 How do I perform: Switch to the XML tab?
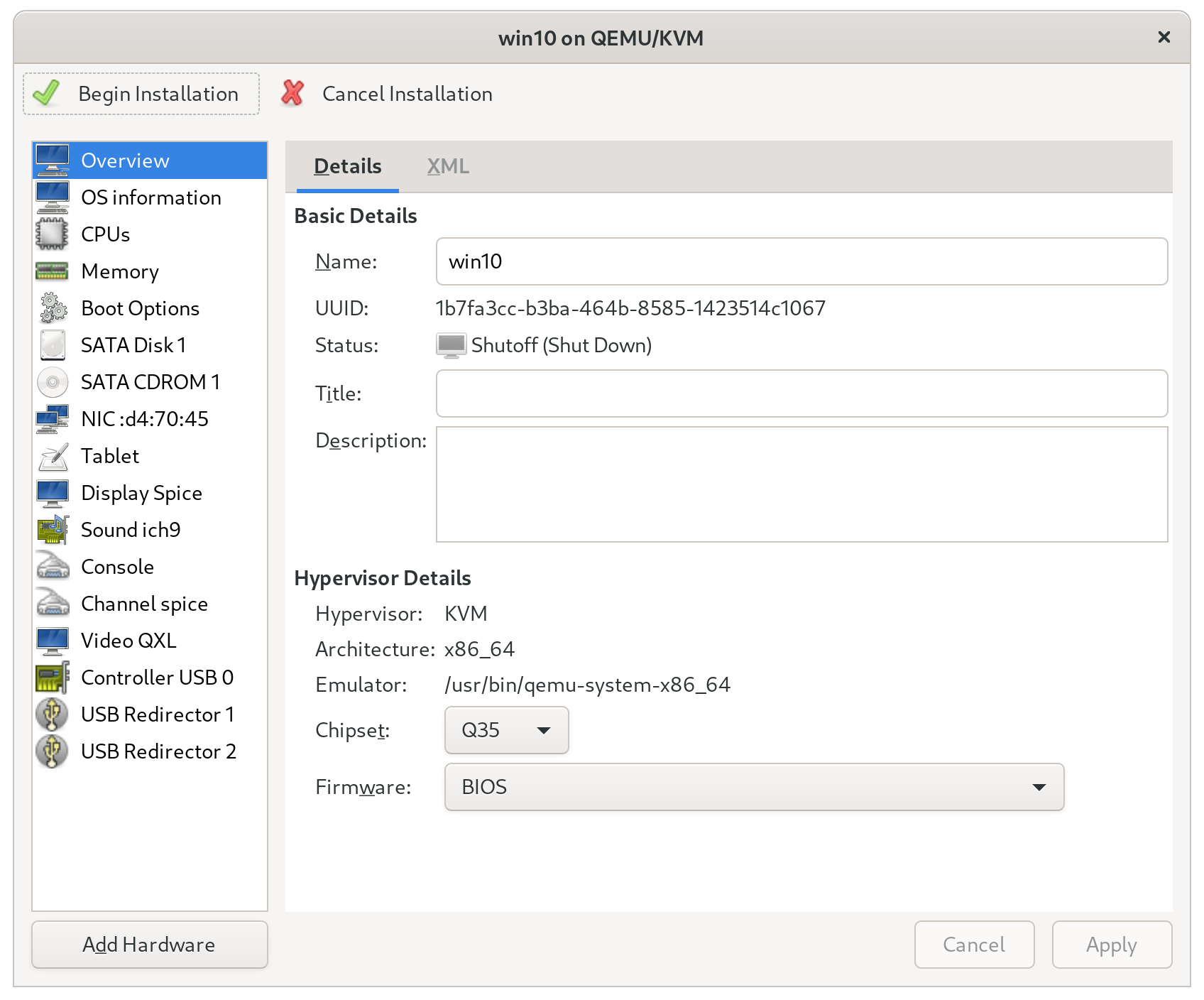pyautogui.click(x=448, y=166)
